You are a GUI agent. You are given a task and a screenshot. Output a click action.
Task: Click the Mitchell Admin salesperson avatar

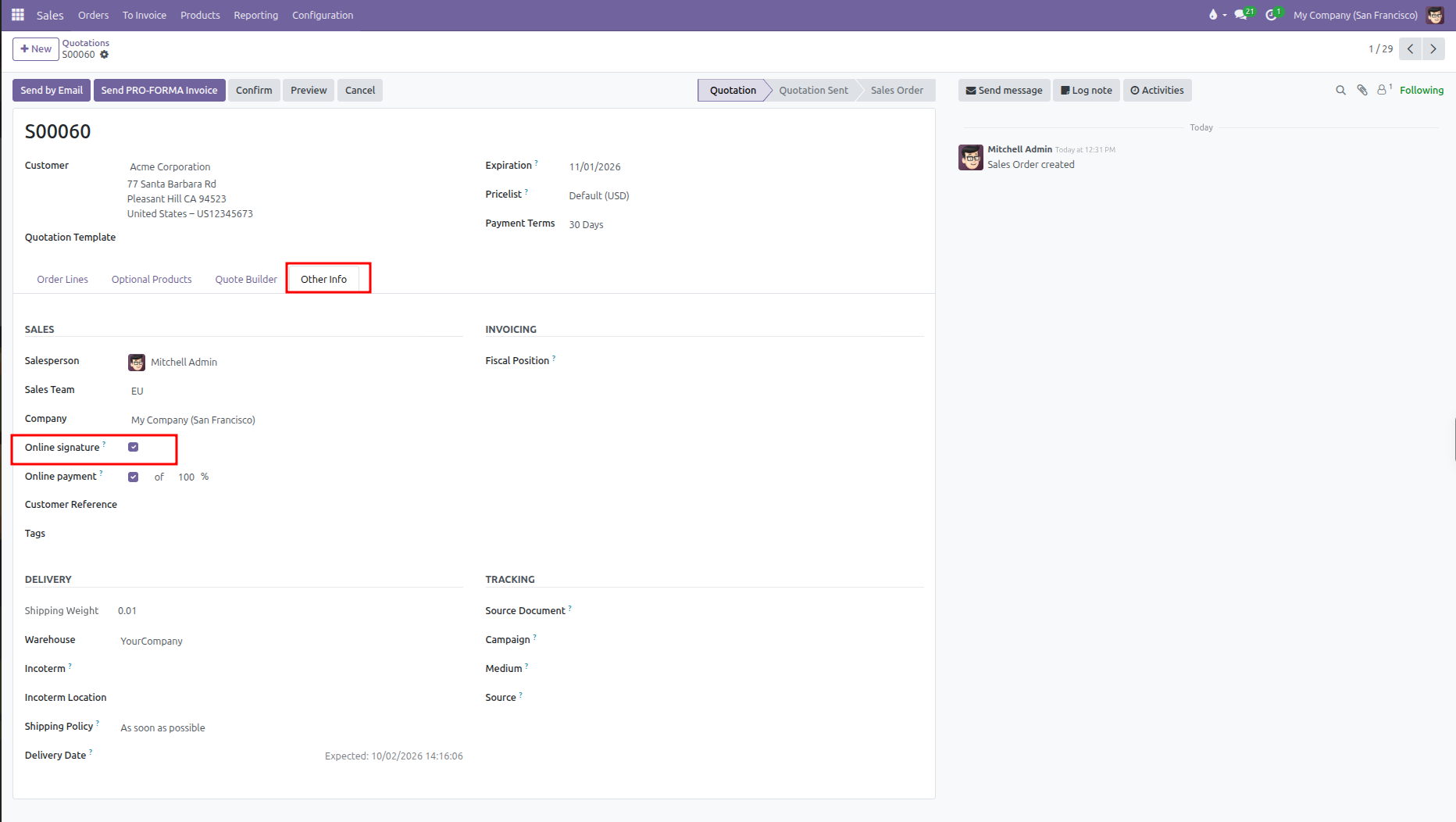[x=137, y=363]
